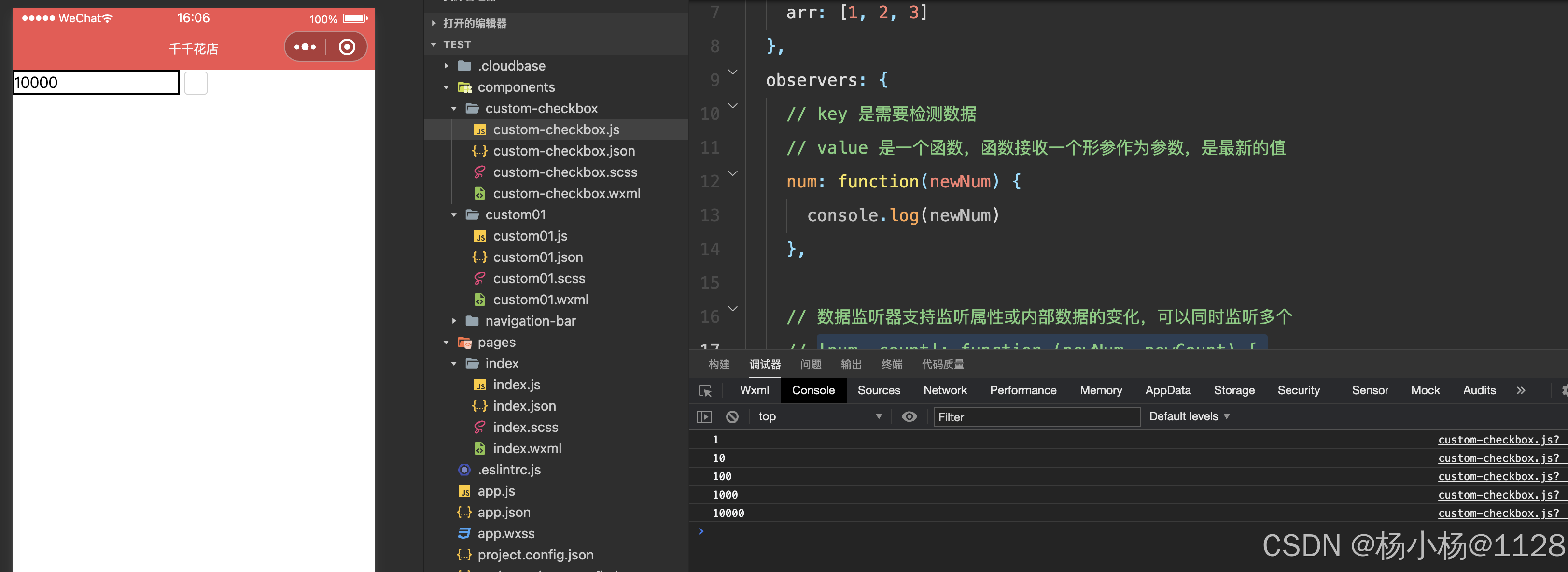Clear the console with the ban icon
The image size is (1568, 572).
732,416
